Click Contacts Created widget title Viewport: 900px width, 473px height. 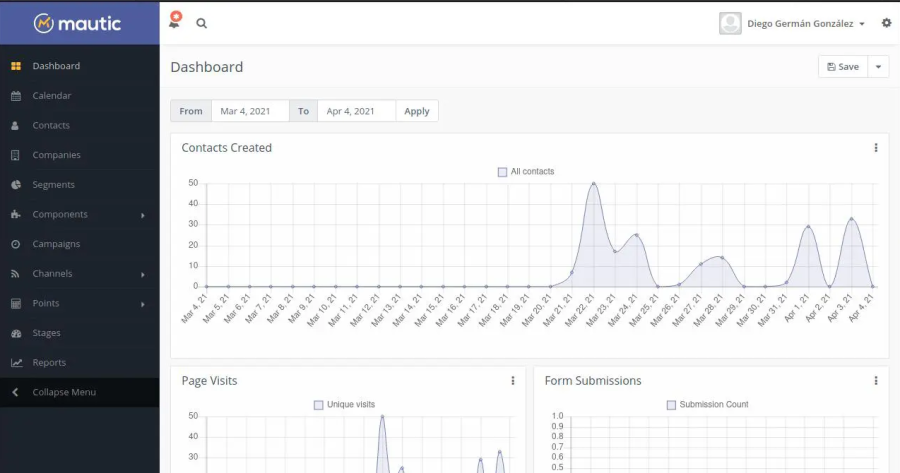pos(227,148)
